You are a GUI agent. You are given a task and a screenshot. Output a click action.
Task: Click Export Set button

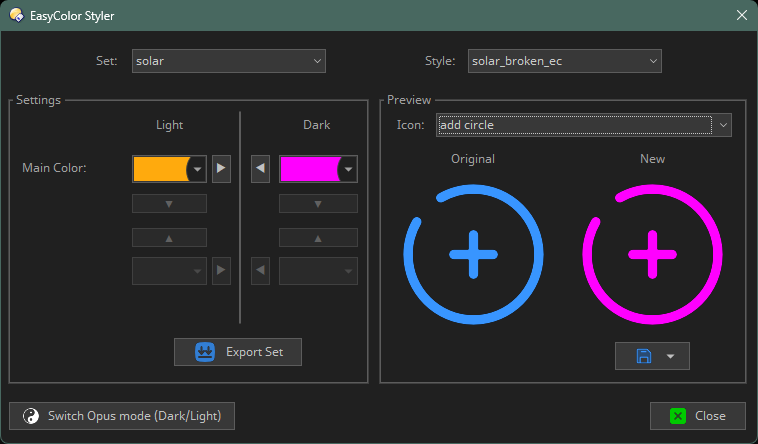tap(238, 352)
